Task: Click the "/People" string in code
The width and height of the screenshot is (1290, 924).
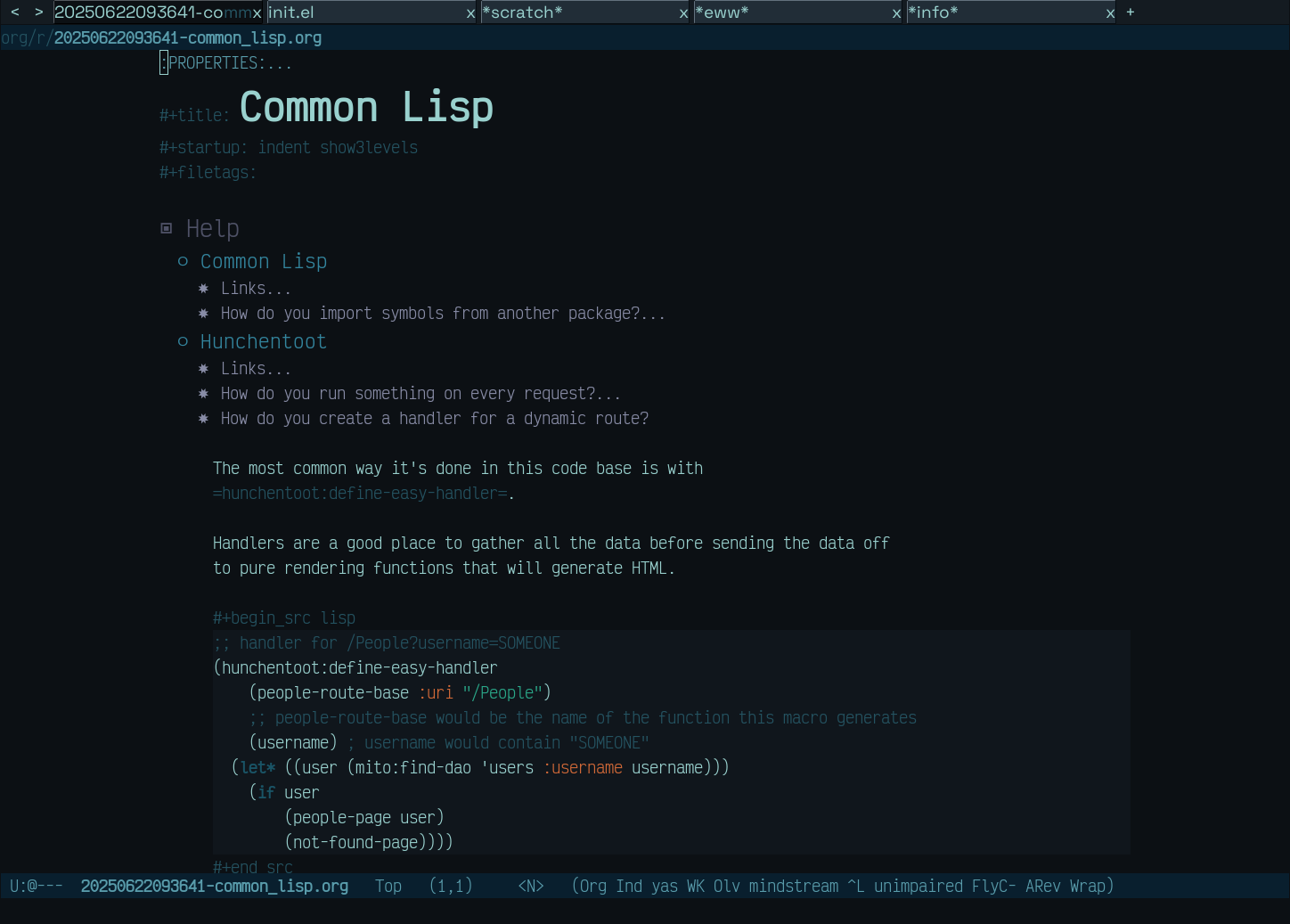Action: click(502, 693)
